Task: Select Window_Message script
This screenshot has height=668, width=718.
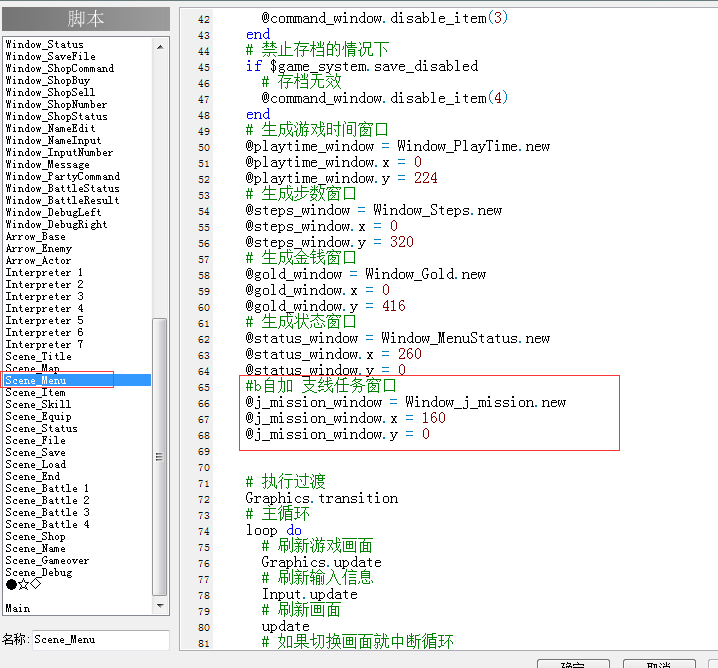Action: [x=47, y=164]
